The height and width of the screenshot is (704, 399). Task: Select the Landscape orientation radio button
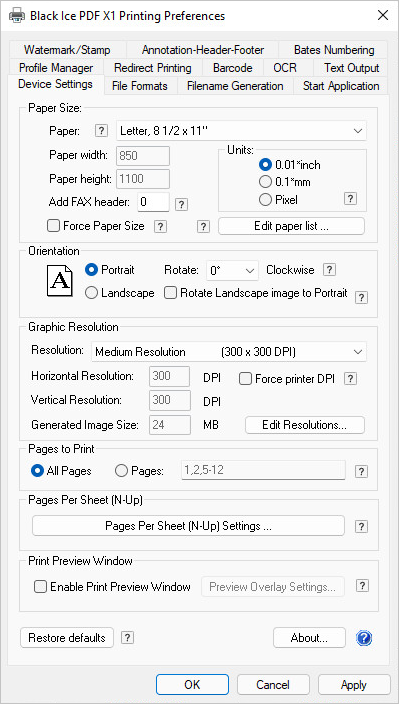pos(91,293)
